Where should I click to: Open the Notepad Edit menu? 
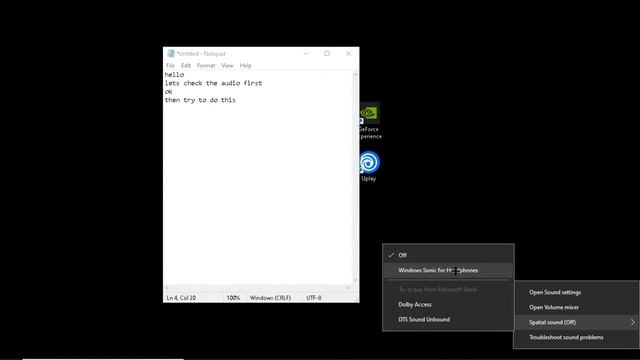click(x=186, y=65)
